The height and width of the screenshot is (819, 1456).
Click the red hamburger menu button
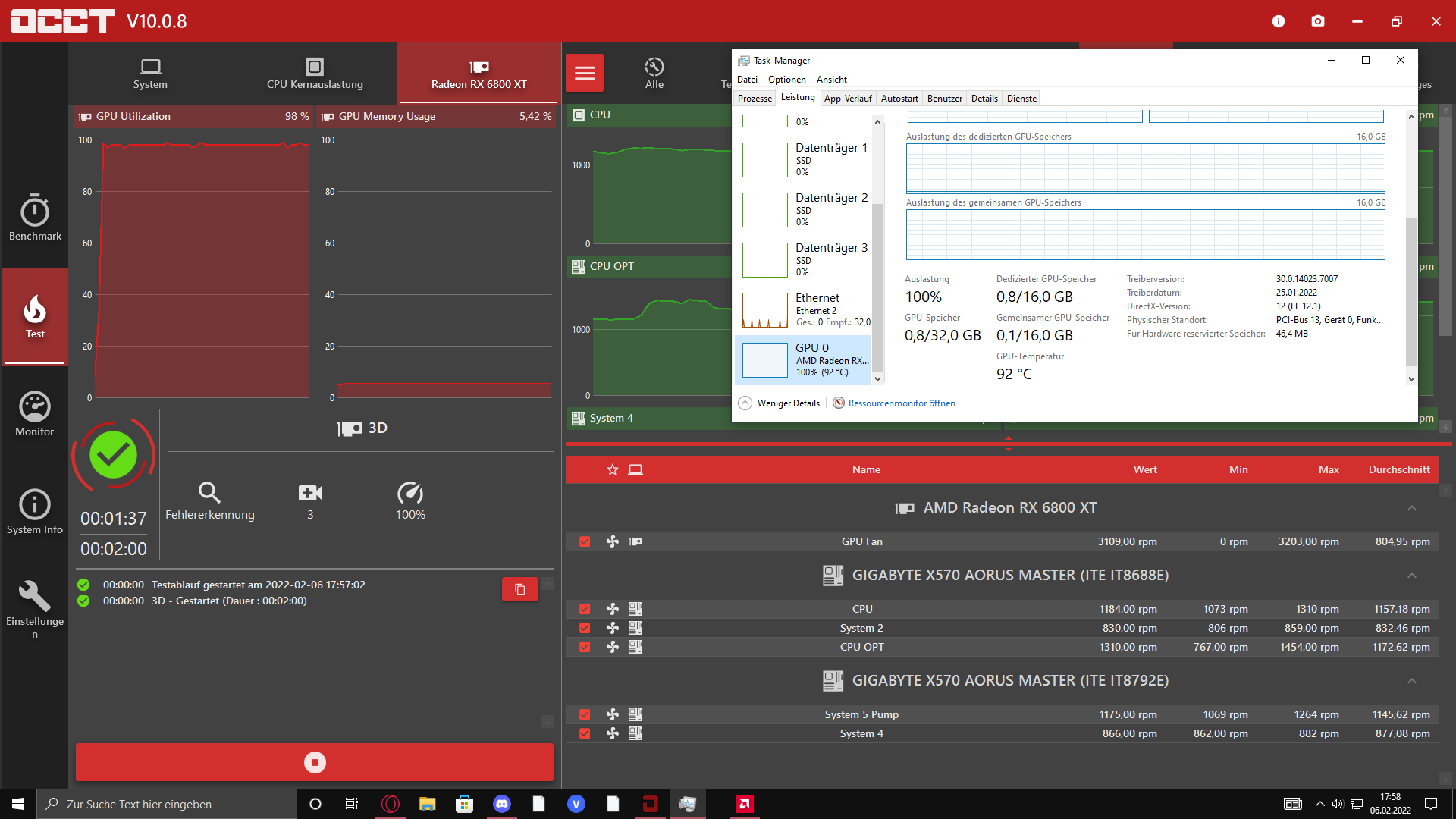click(585, 73)
